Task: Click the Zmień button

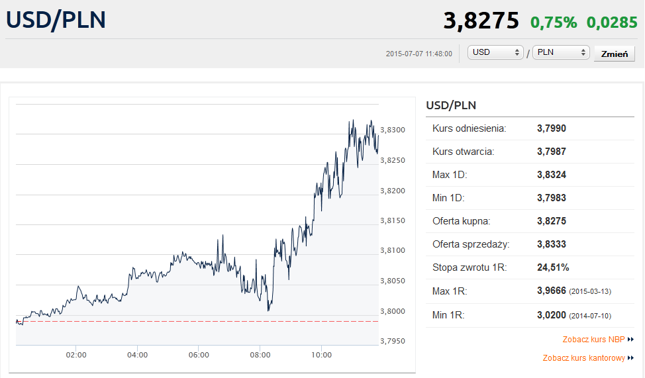Action: [614, 54]
